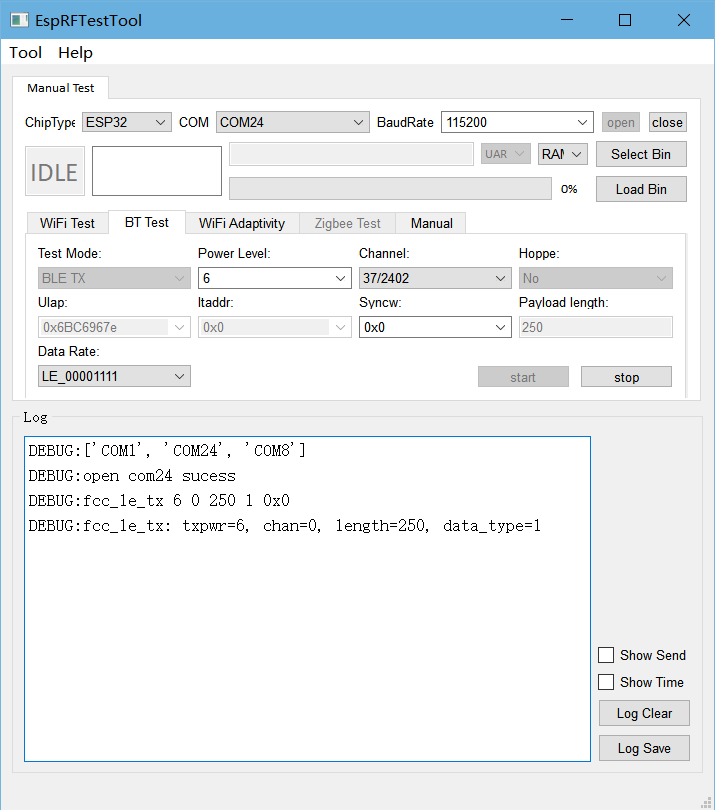Click the Log Clear button

(x=644, y=713)
